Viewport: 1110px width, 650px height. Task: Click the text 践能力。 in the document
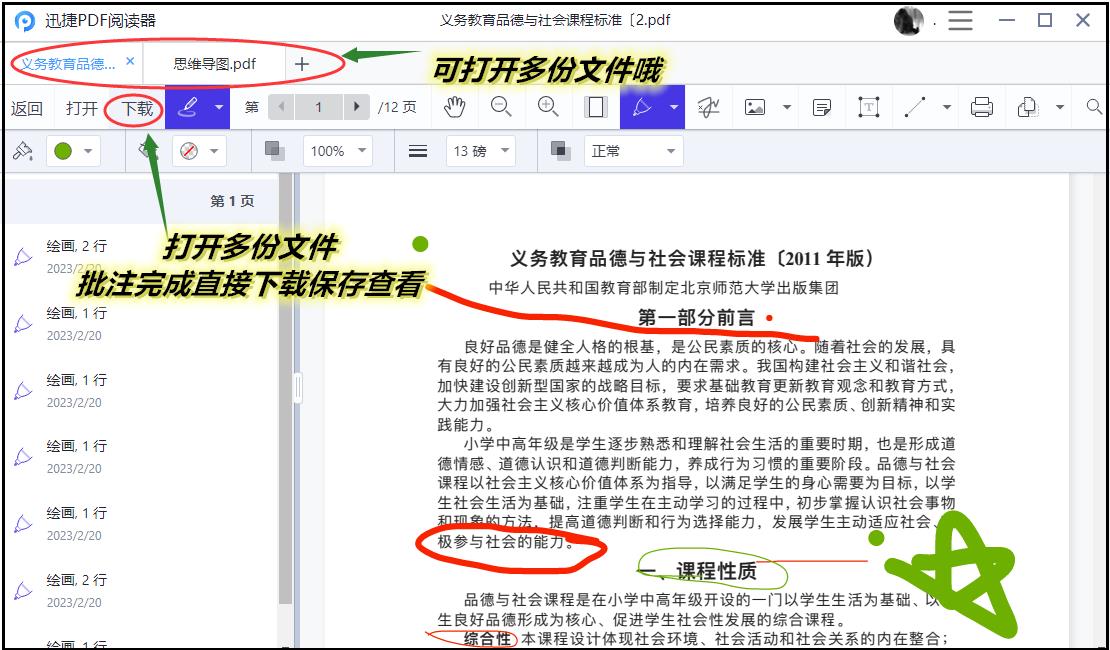(466, 425)
